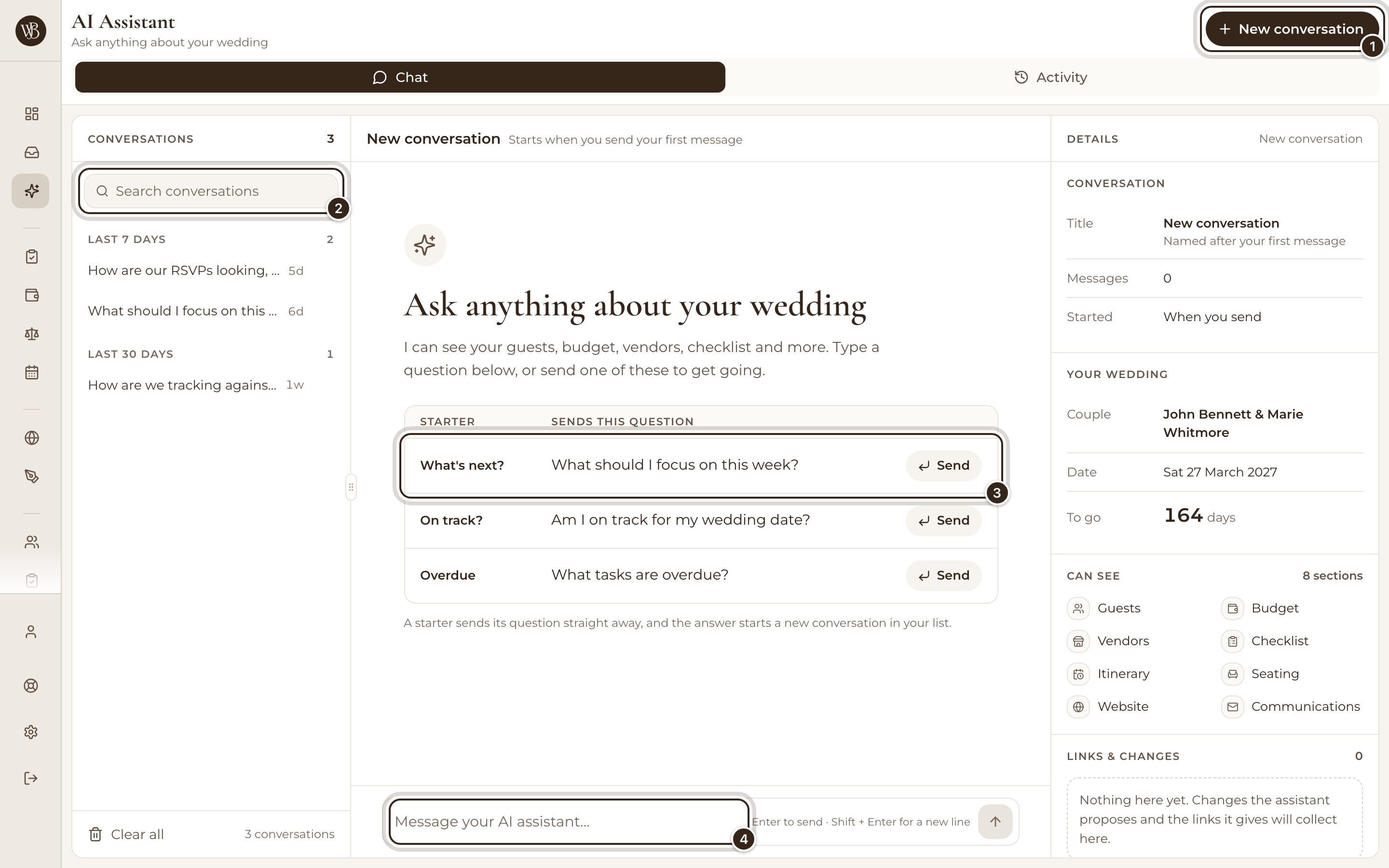
Task: Click the "8 sections" count label
Action: [x=1332, y=575]
